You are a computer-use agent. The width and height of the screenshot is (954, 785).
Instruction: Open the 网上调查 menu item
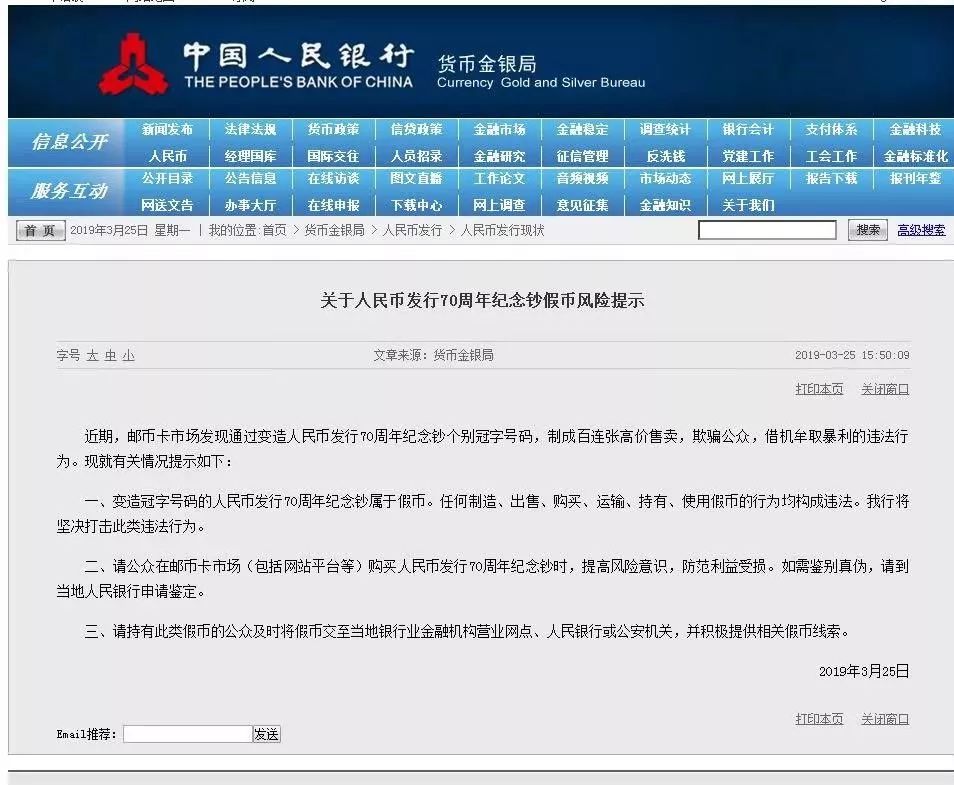coord(500,205)
